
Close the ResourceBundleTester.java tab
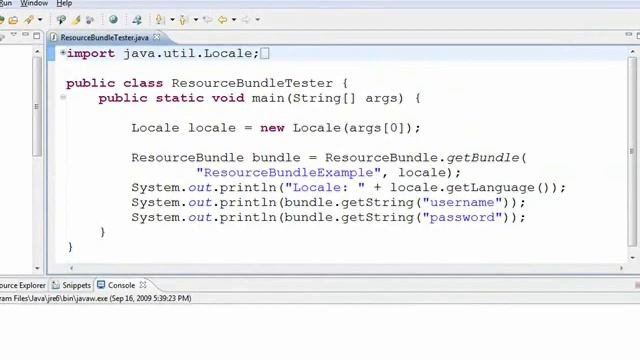(157, 37)
